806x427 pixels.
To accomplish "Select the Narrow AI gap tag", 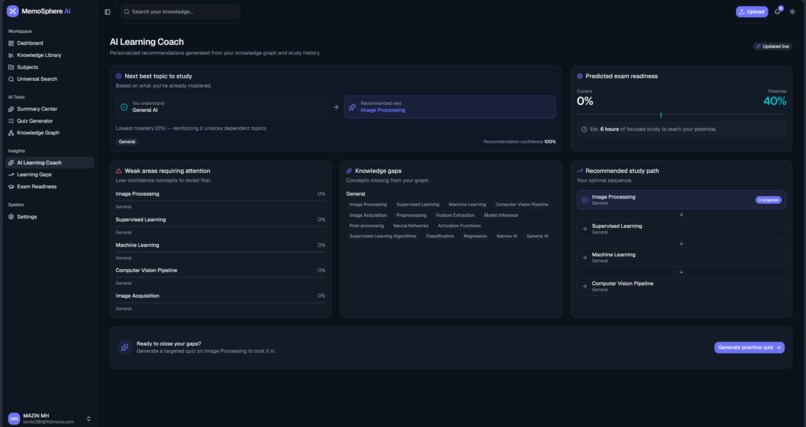I will (507, 236).
